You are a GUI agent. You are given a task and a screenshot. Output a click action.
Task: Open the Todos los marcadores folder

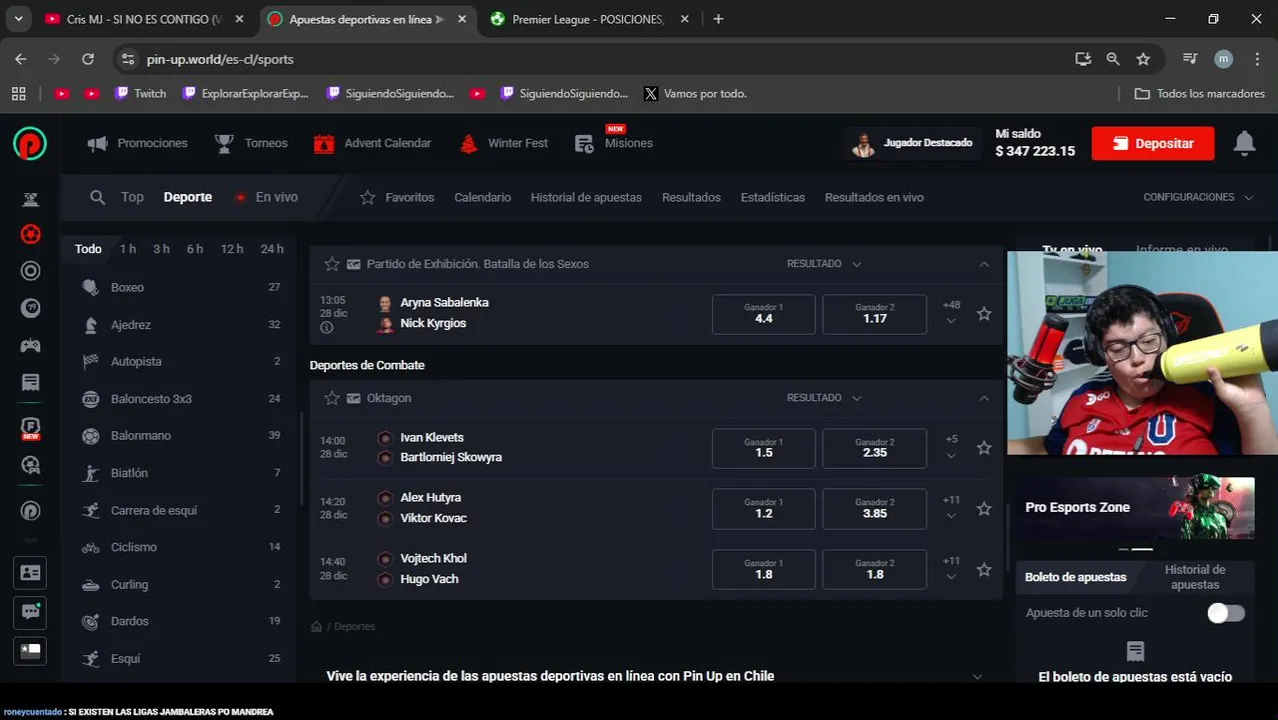point(1199,93)
